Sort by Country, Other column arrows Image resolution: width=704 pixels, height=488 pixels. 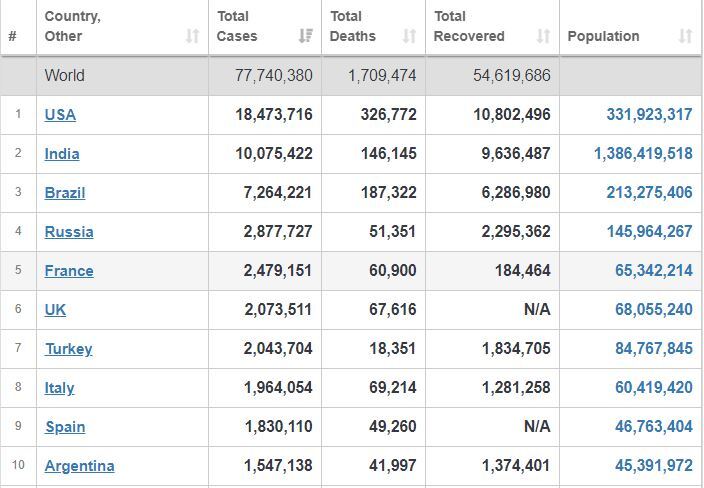pyautogui.click(x=193, y=35)
